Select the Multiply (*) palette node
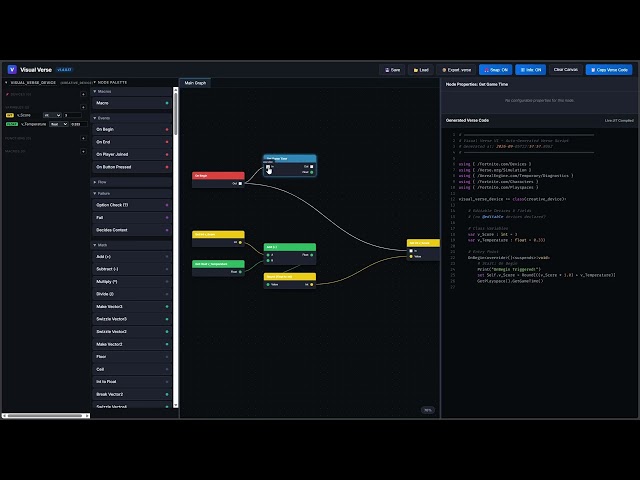Image resolution: width=640 pixels, height=480 pixels. [131, 282]
